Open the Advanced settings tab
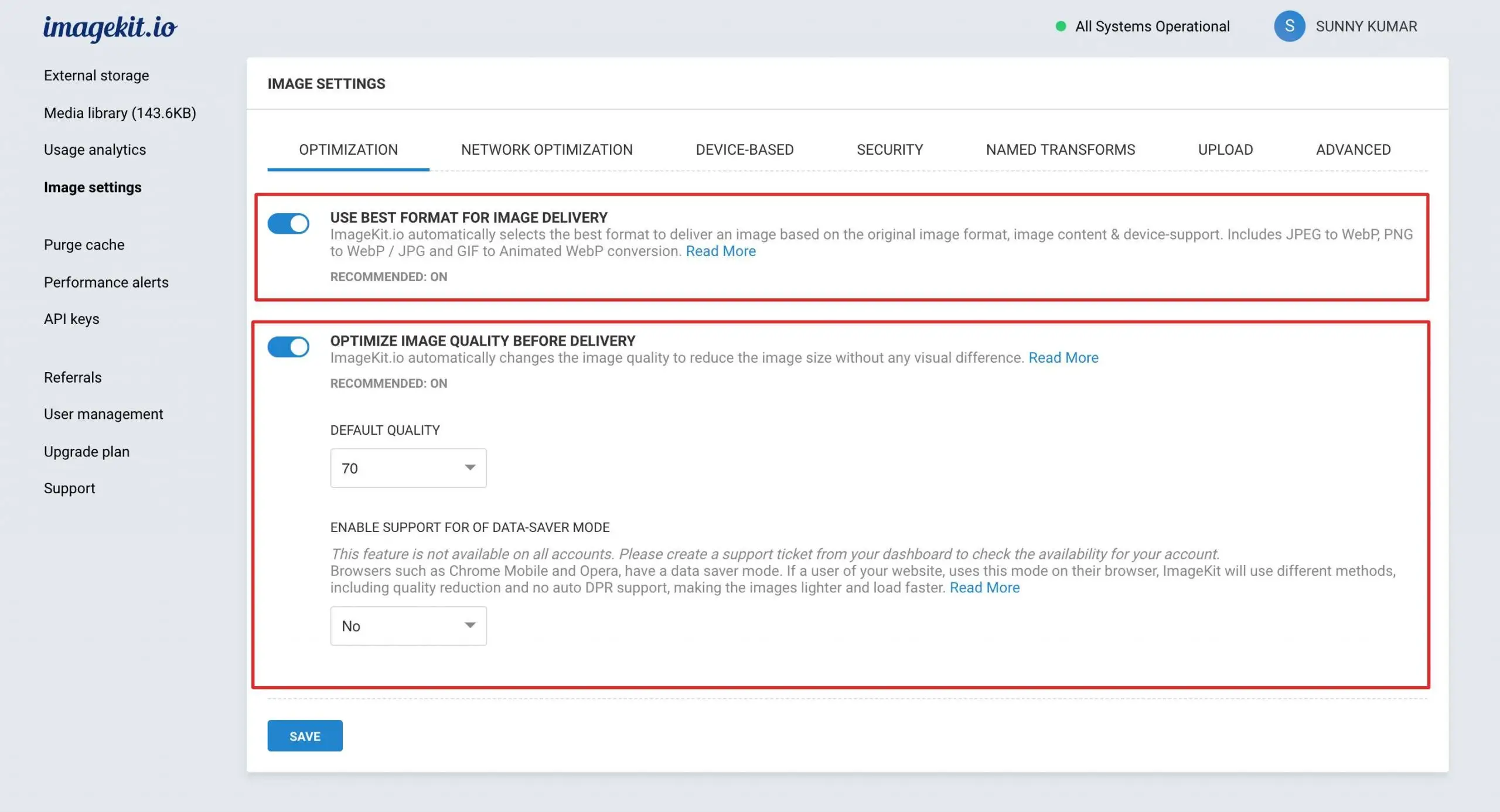This screenshot has height=812, width=1500. pos(1353,149)
